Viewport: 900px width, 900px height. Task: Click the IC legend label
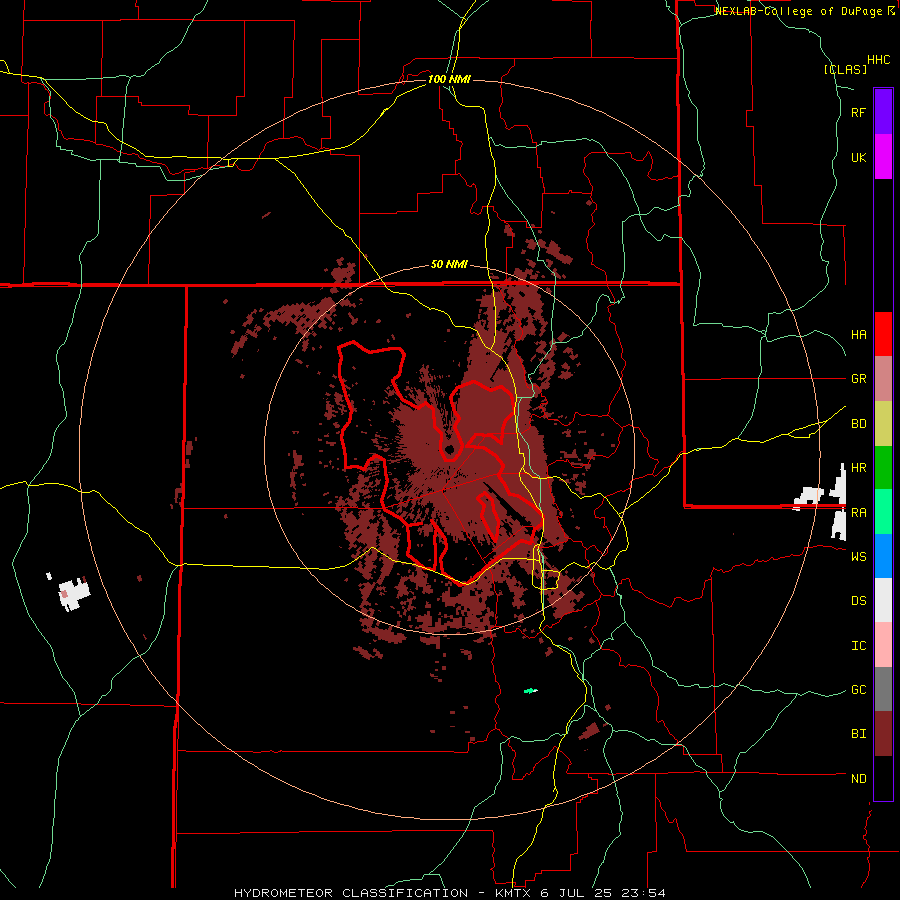click(858, 646)
